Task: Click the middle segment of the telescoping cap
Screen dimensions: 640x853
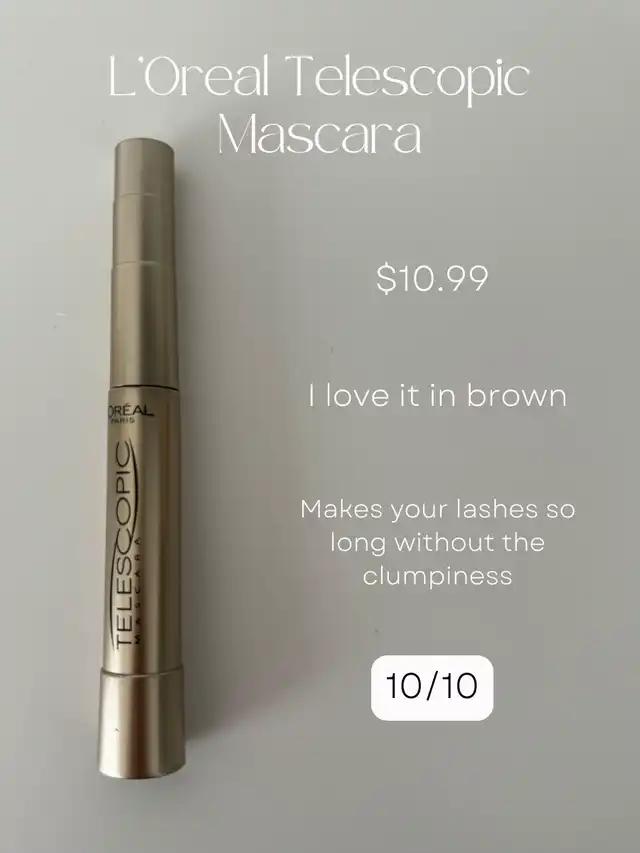Action: pos(144,227)
